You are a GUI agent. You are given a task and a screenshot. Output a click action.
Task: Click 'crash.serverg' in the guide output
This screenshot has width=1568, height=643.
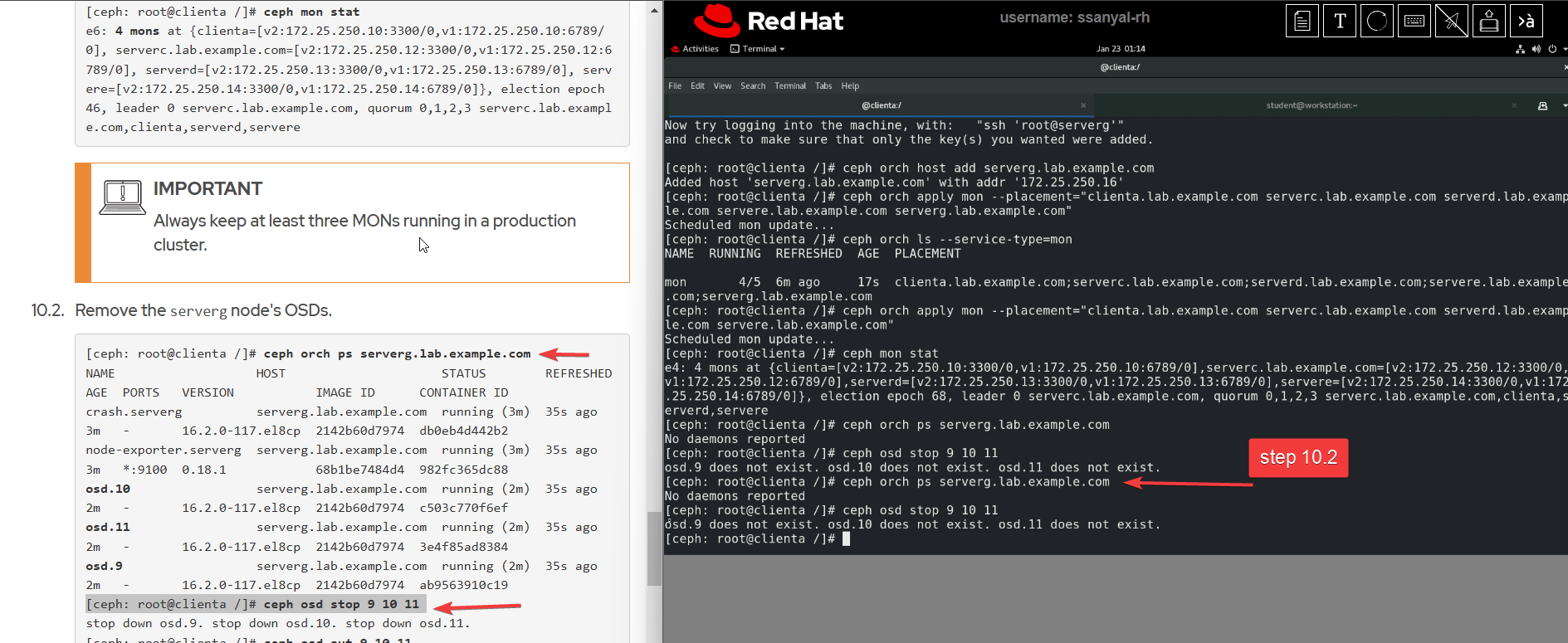134,412
